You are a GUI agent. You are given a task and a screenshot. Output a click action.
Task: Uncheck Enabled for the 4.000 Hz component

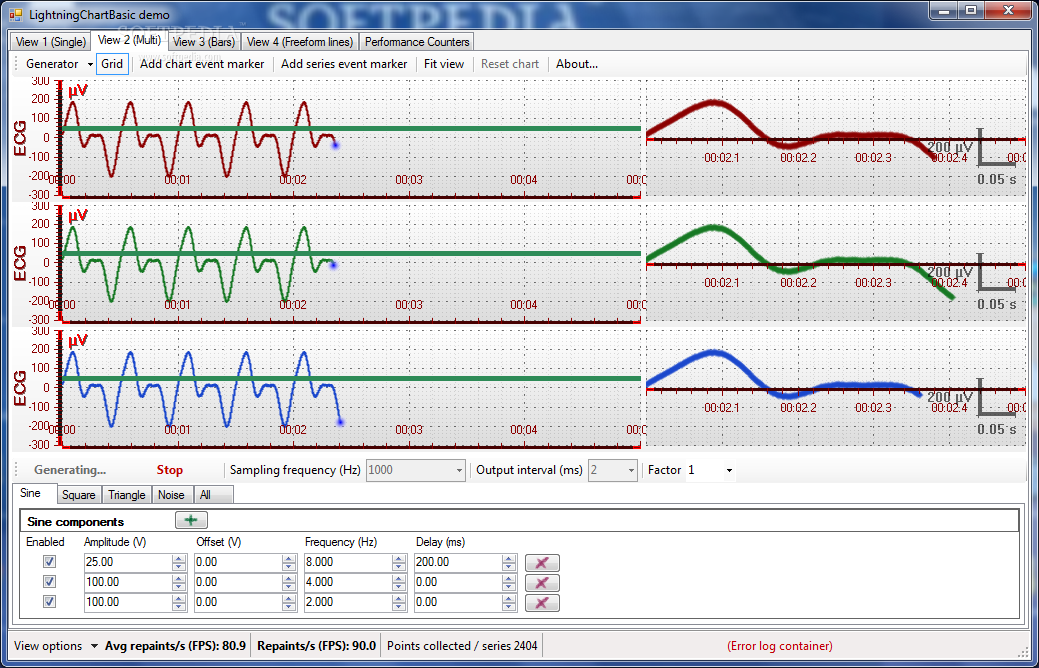49,581
